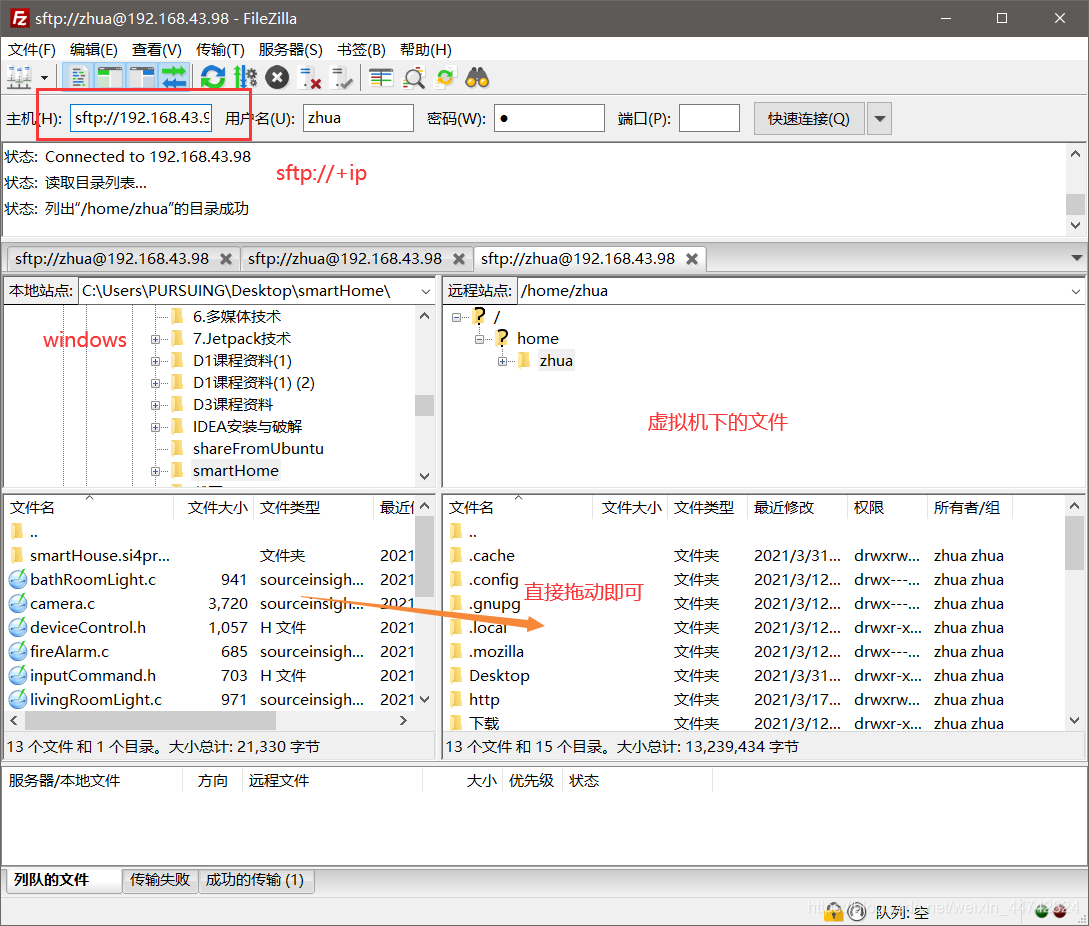
Task: Click the 快速连接(Q) button
Action: coord(809,119)
